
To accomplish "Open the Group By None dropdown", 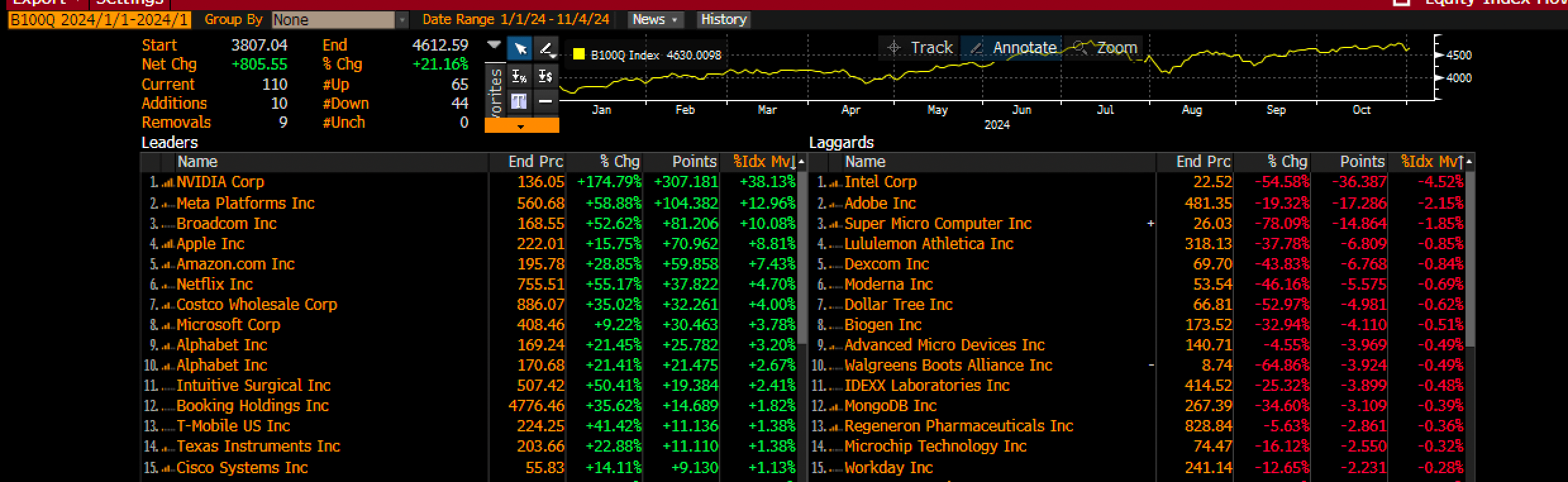I will click(340, 20).
